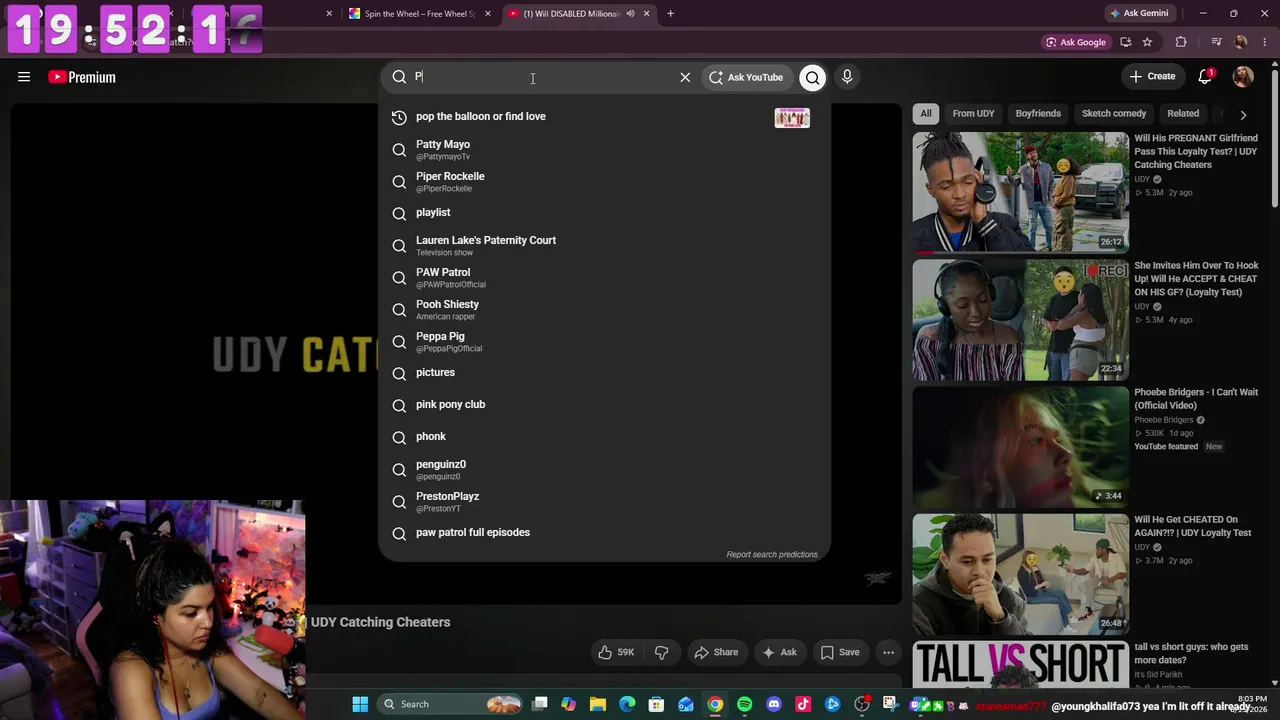This screenshot has width=1280, height=720.
Task: Select Lauren Lake's Paternity Court suggestion
Action: click(x=604, y=245)
